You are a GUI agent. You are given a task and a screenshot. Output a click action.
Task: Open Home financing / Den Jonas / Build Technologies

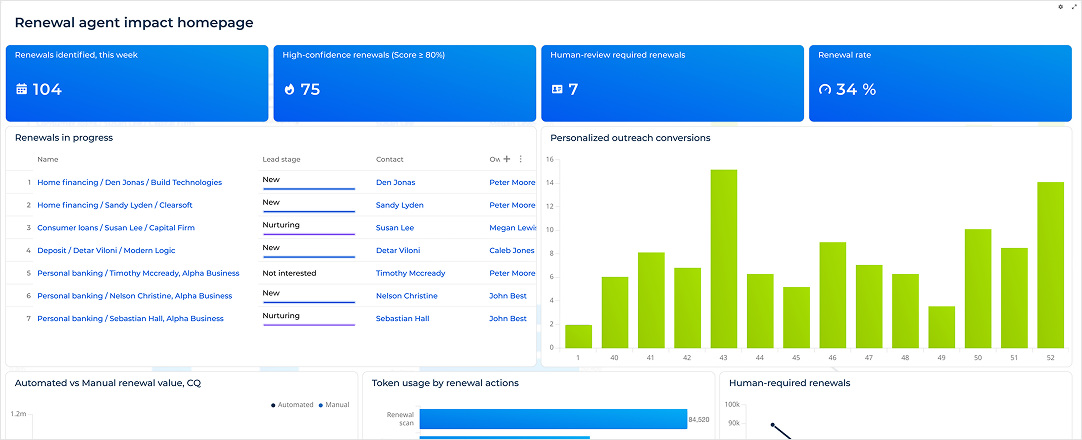click(x=129, y=182)
